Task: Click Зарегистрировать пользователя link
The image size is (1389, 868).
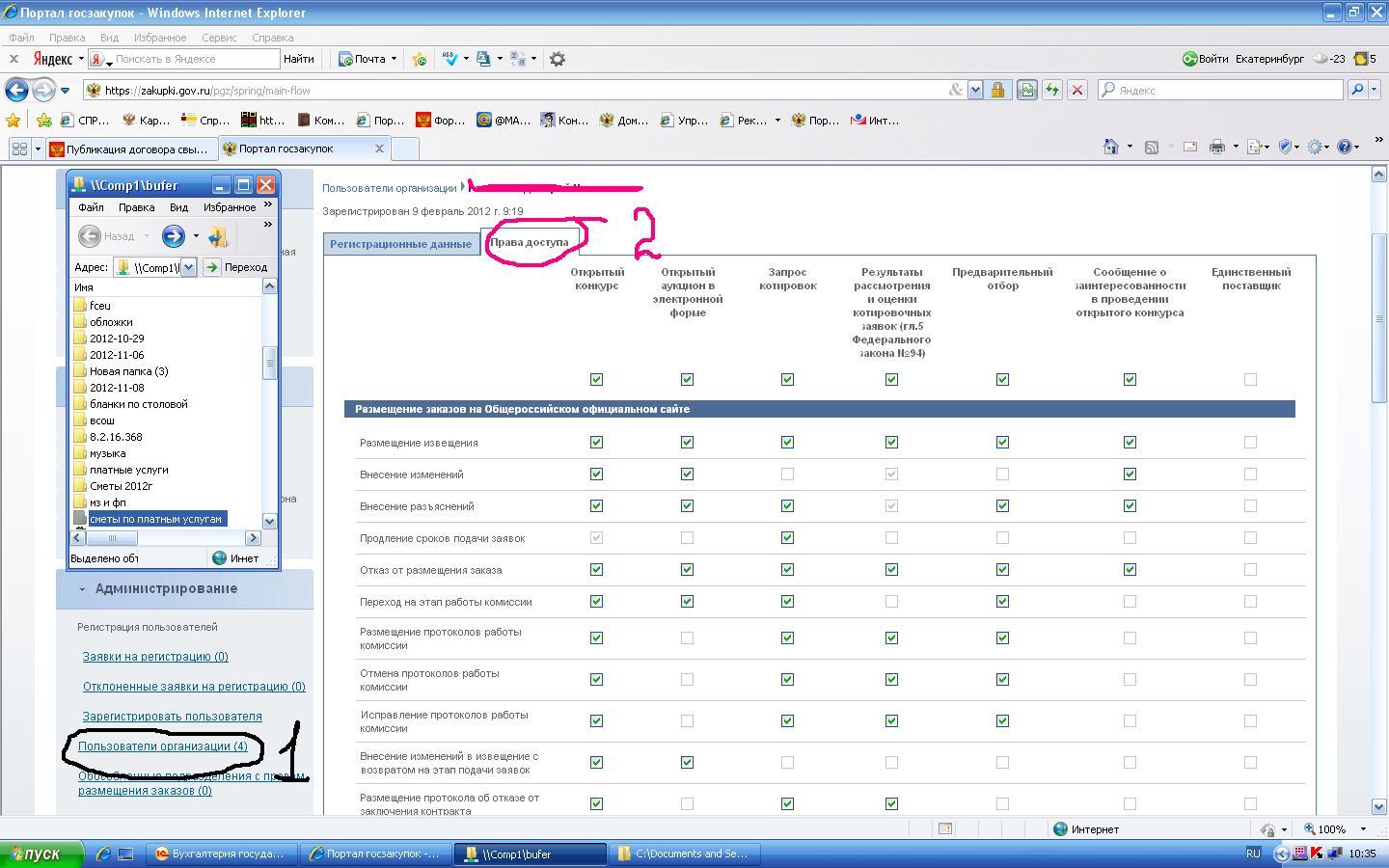Action: point(172,717)
